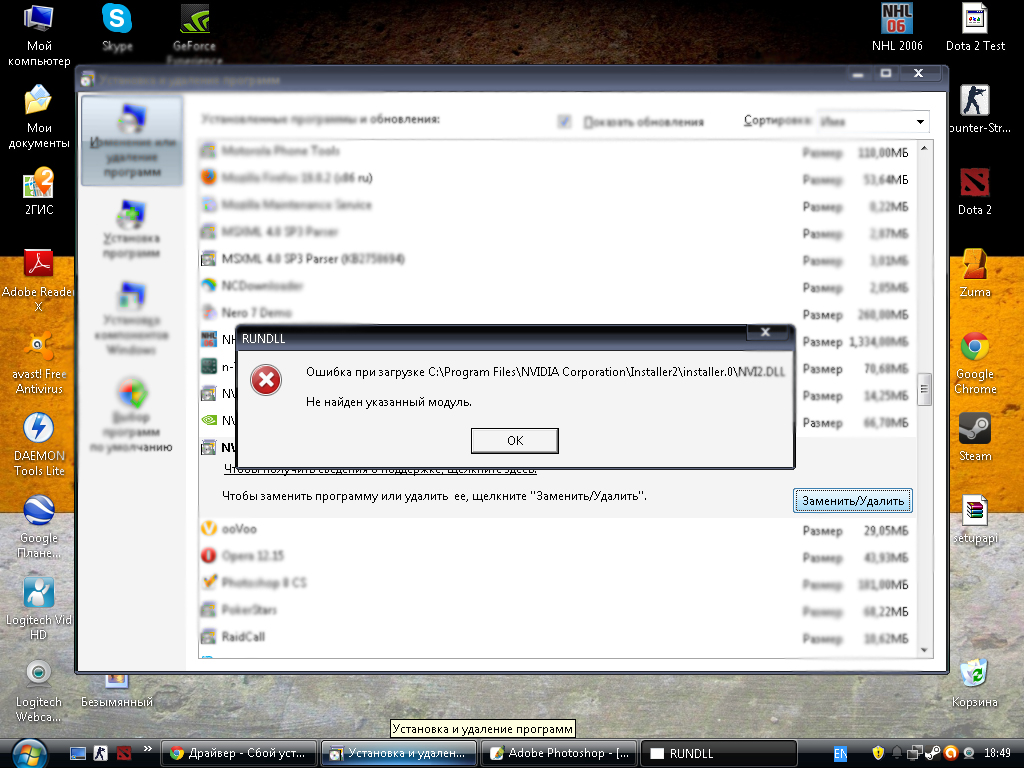Open the avast! Free Antivirus icon

[39, 347]
